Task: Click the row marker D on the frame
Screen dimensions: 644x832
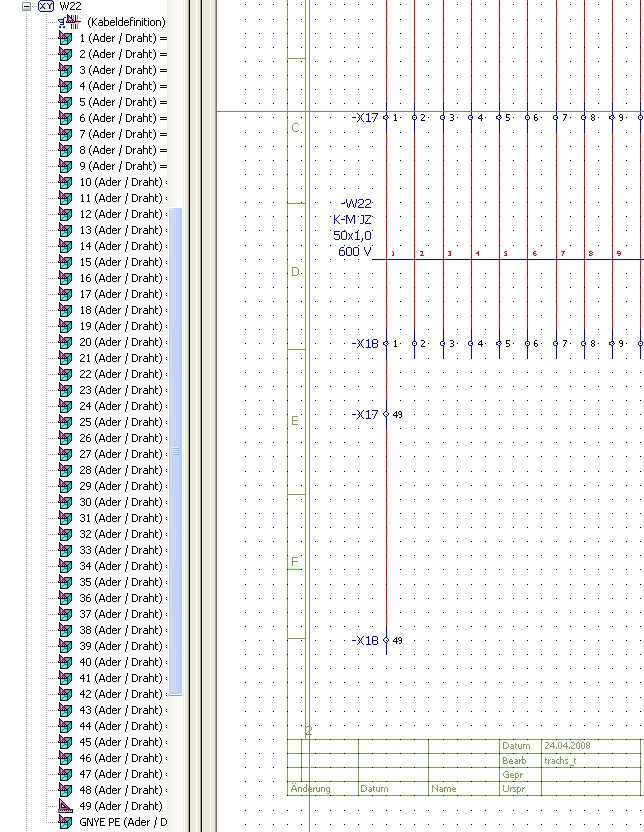Action: [295, 272]
